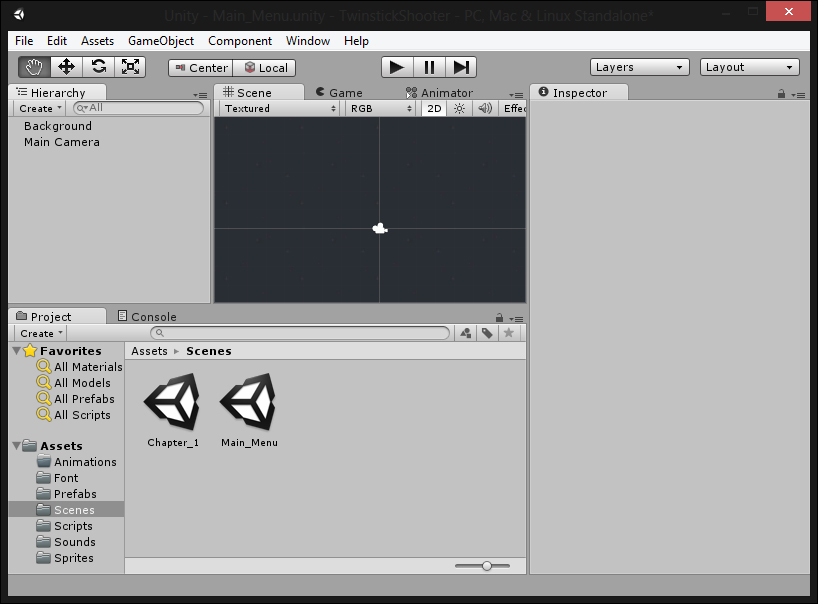
Task: Collapse the Favorites section
Action: pyautogui.click(x=16, y=351)
